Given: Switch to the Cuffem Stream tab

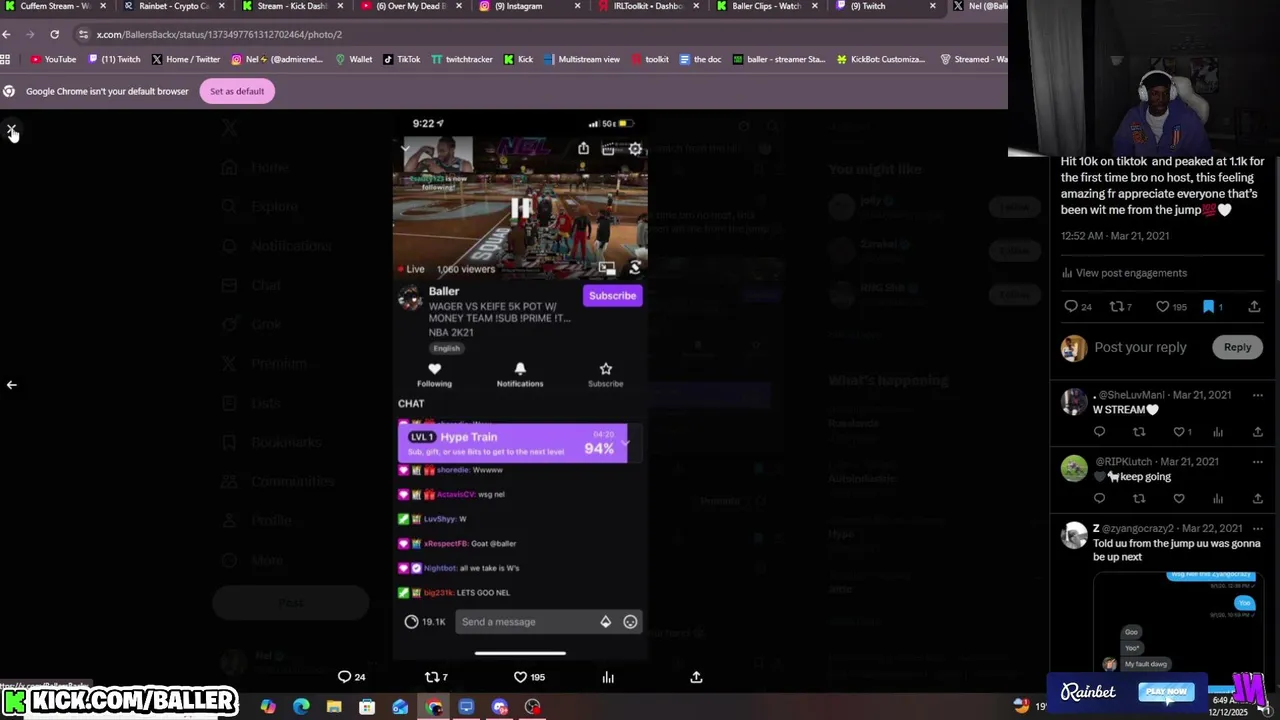Looking at the screenshot, I should coord(52,6).
